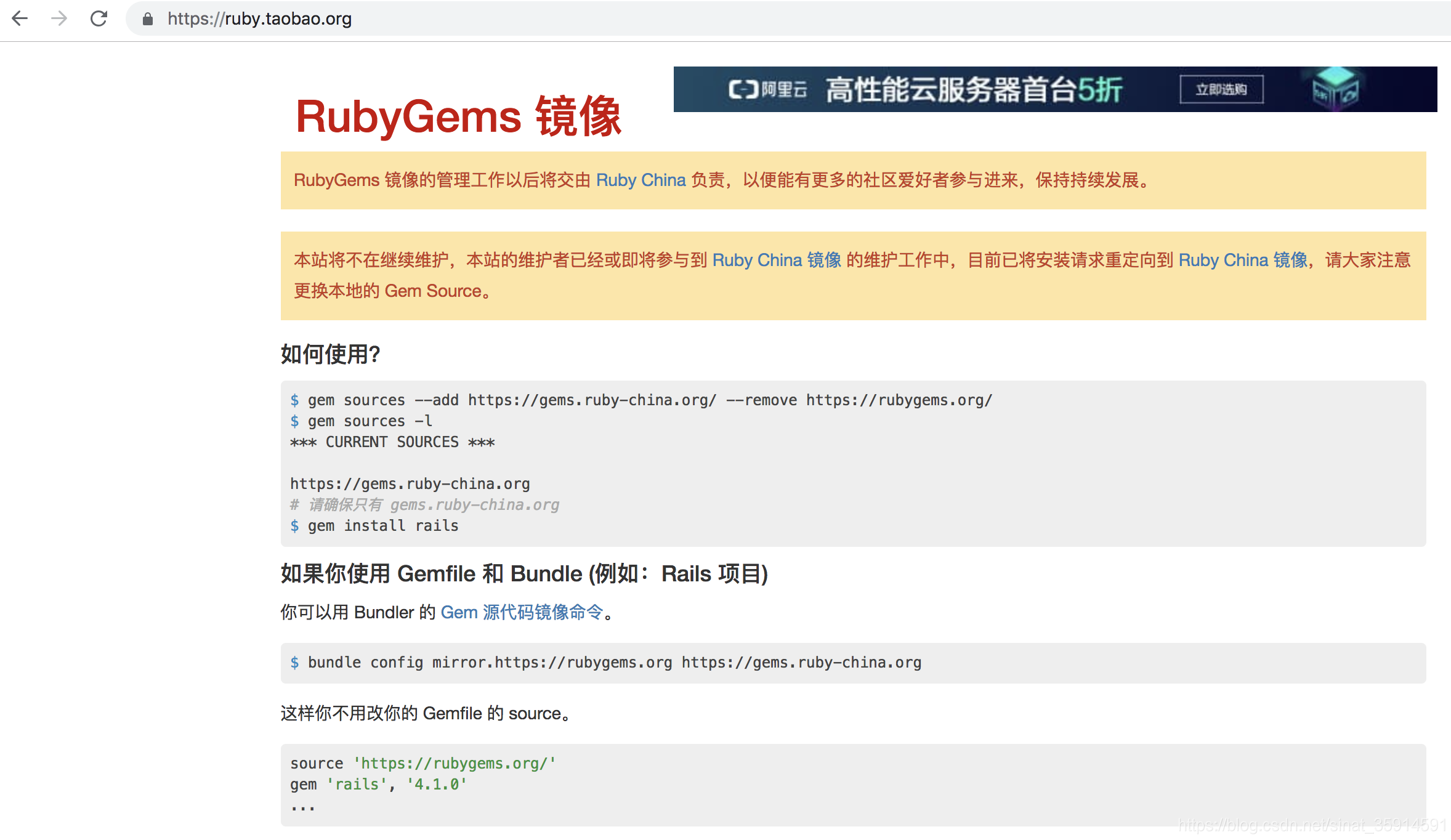The height and width of the screenshot is (840, 1451).
Task: Reload the page with refresh icon
Action: 99,18
